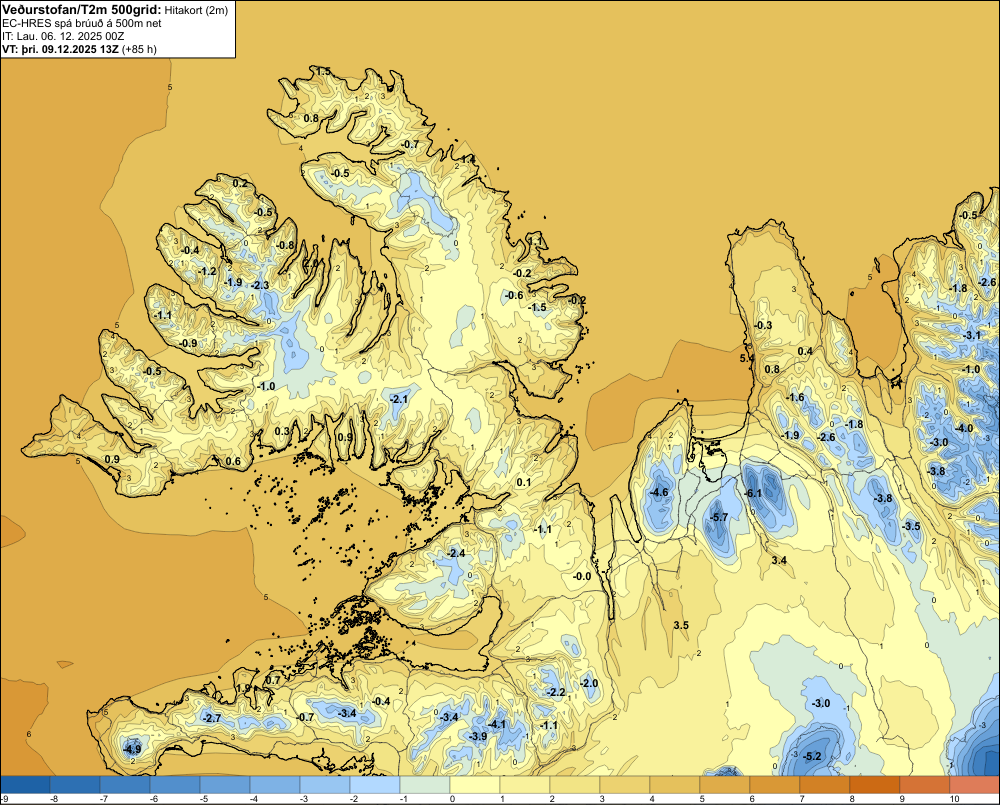Click the '-4.1' temperature label
Screen dimensions: 1000x805
click(x=497, y=724)
